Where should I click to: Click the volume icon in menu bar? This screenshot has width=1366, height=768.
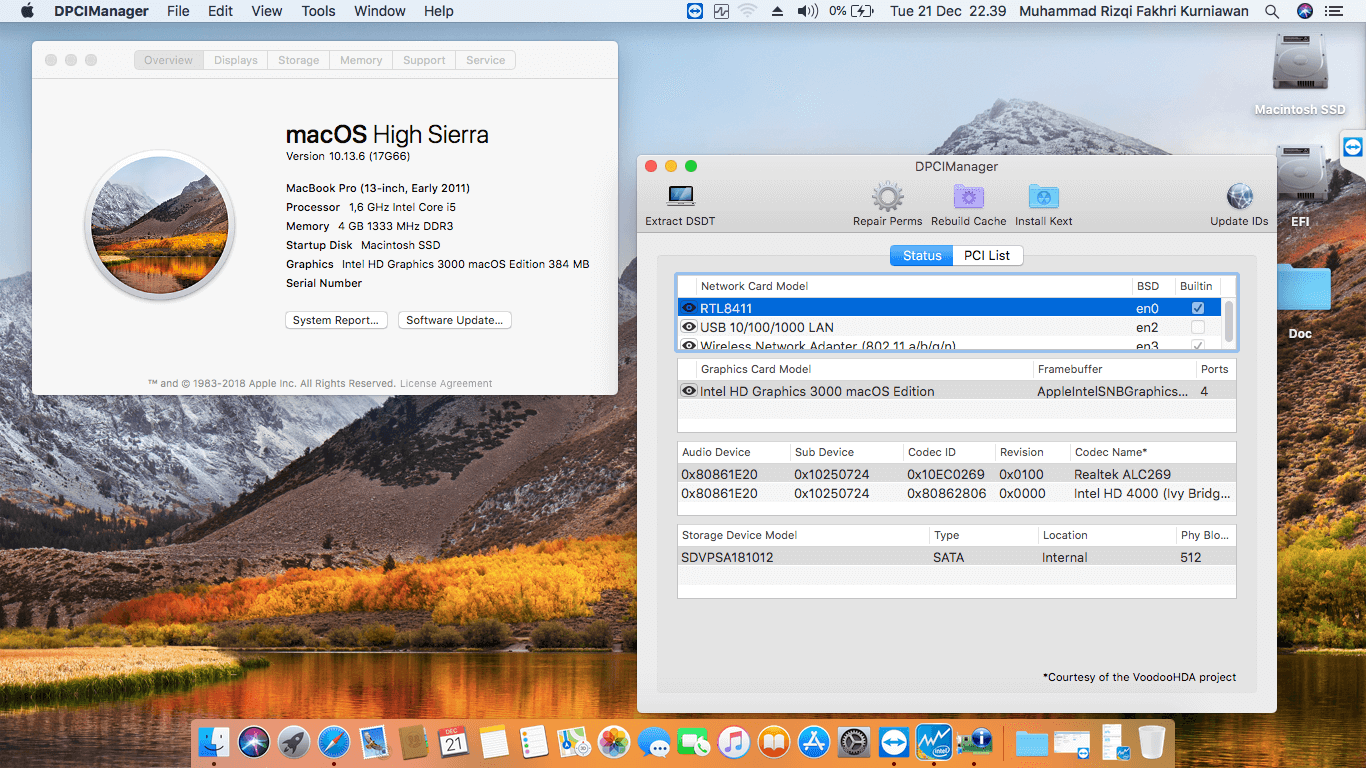pyautogui.click(x=807, y=11)
